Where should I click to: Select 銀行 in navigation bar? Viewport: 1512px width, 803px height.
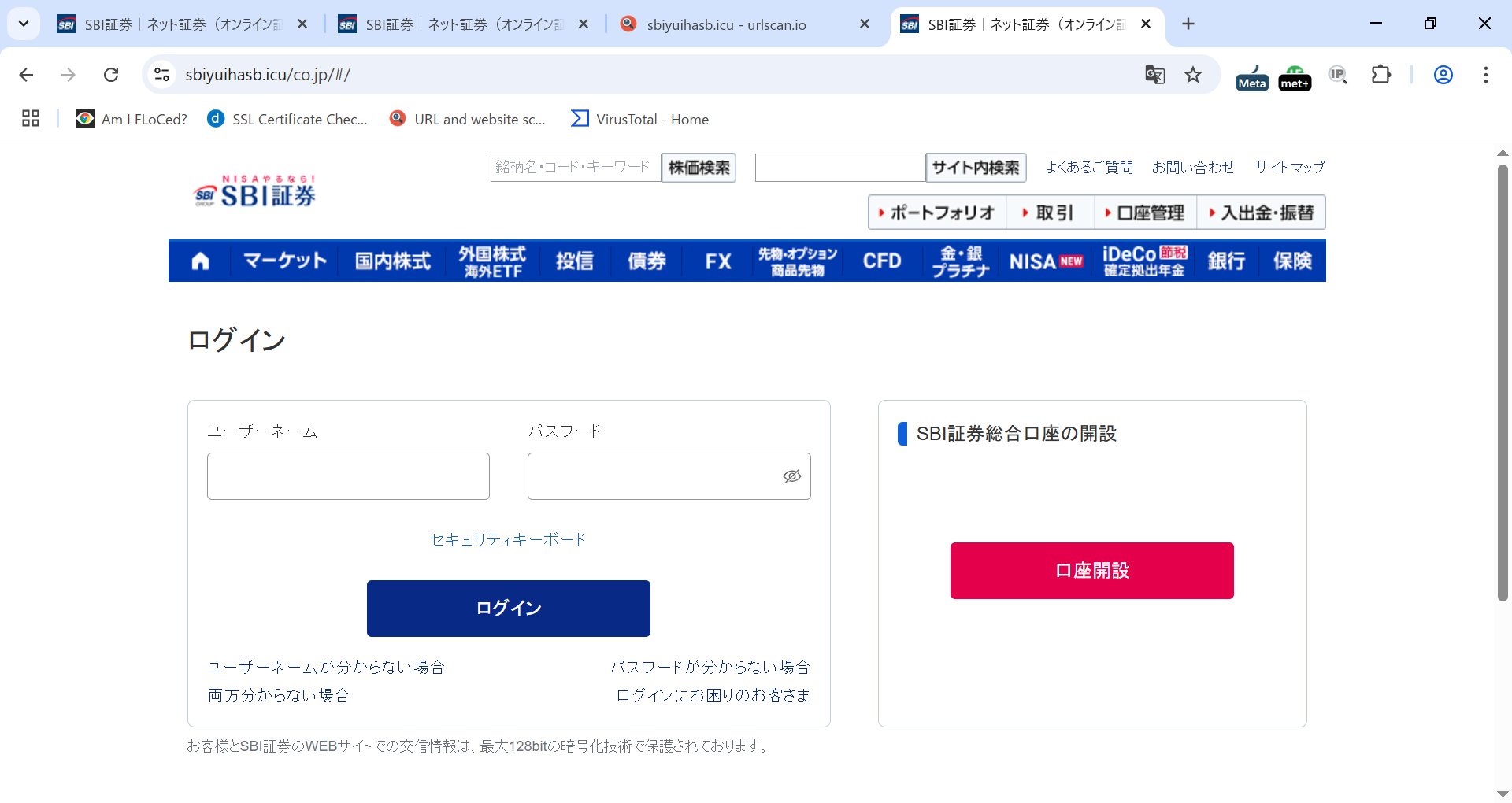[1227, 261]
